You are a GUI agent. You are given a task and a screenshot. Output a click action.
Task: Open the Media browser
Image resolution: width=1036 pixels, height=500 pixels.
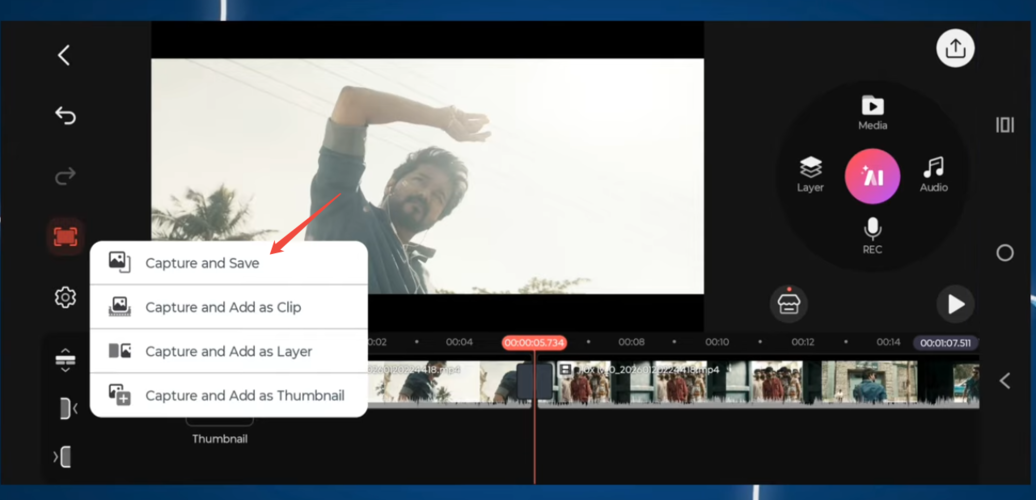(872, 113)
